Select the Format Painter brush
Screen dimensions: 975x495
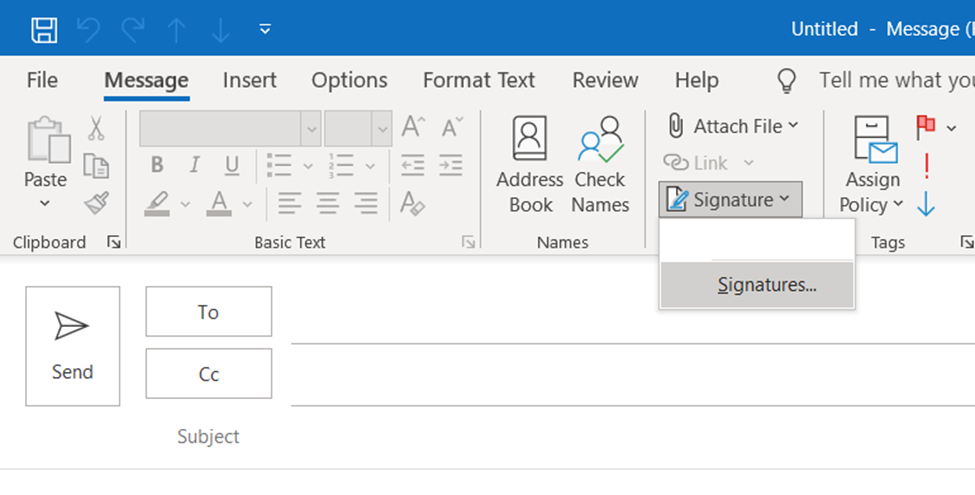coord(96,204)
